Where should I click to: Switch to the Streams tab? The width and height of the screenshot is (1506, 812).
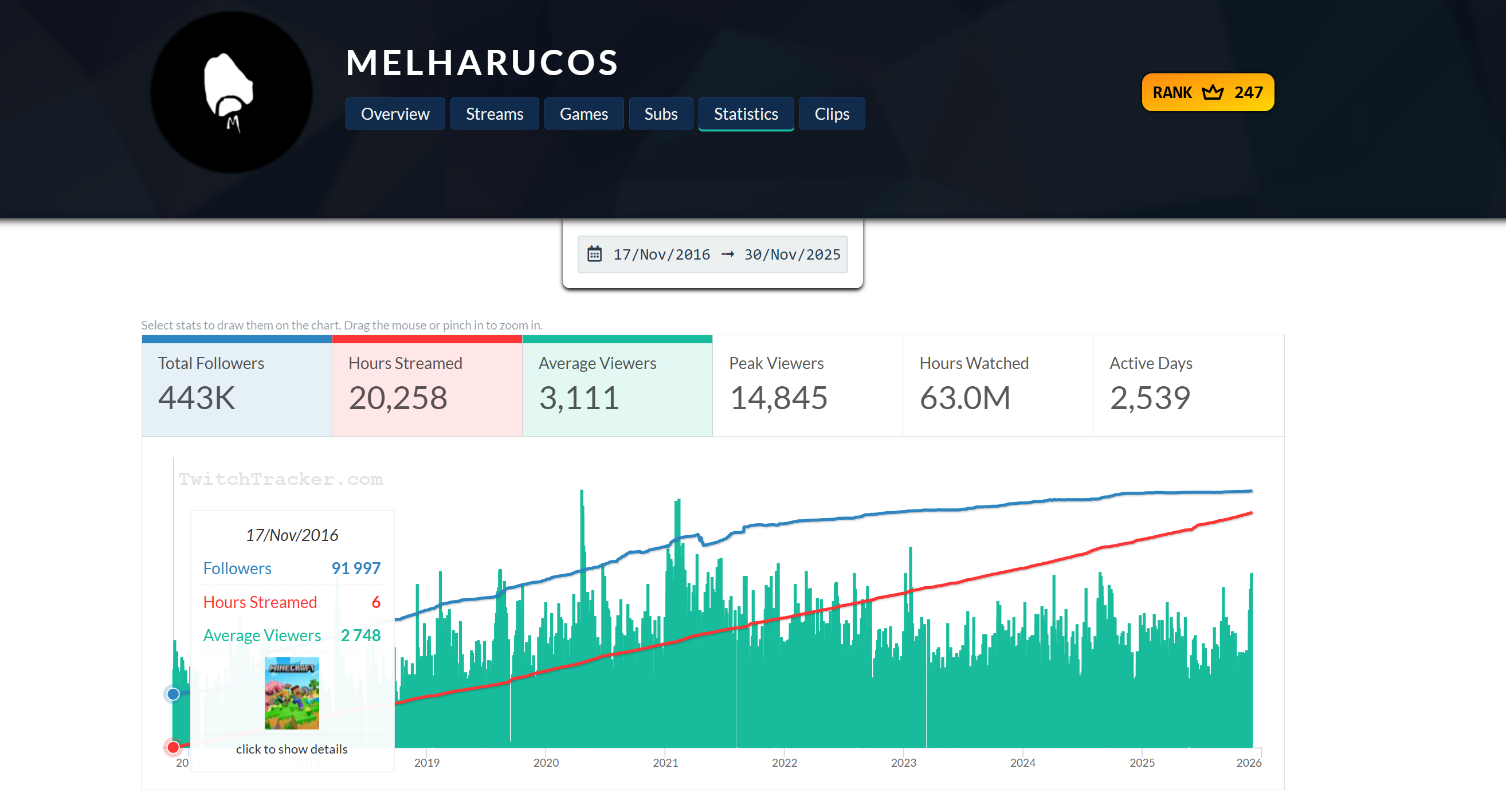click(x=494, y=113)
